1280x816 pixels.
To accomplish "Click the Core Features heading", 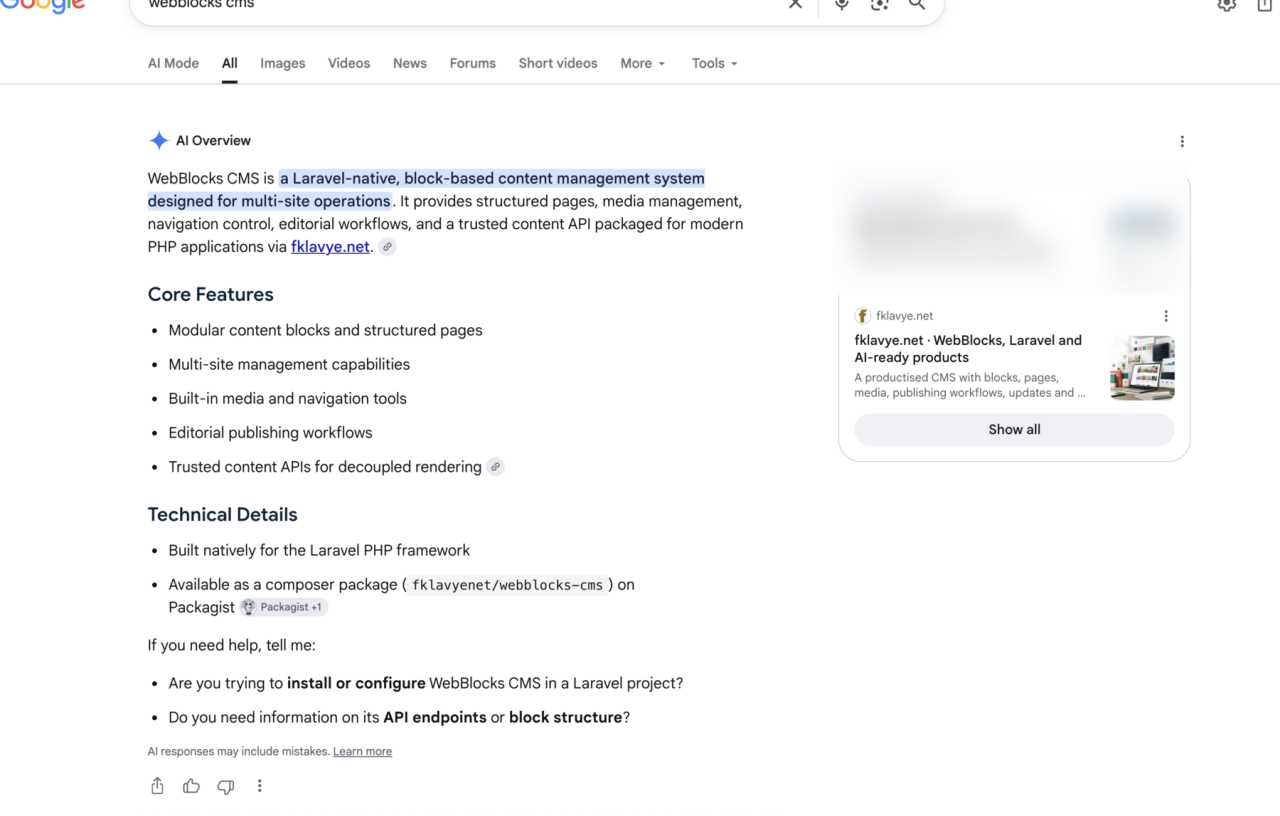I will pyautogui.click(x=210, y=295).
